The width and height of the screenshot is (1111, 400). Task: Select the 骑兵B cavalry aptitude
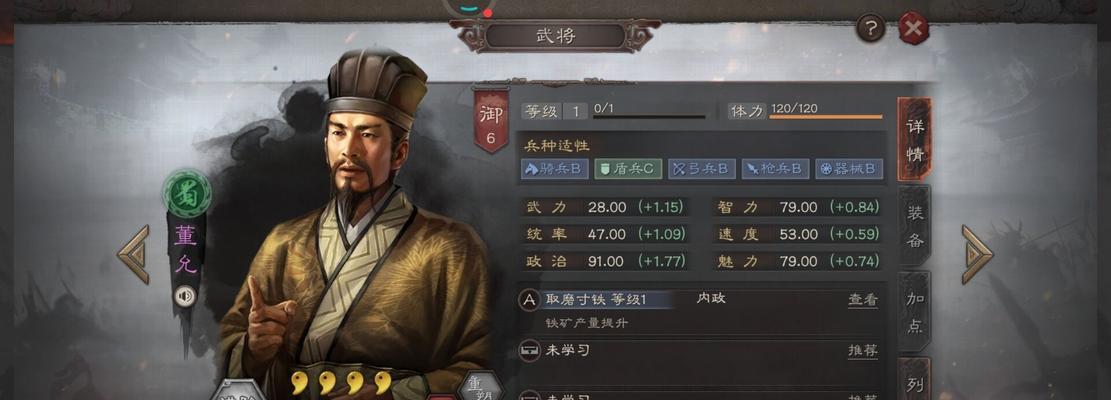pyautogui.click(x=555, y=168)
